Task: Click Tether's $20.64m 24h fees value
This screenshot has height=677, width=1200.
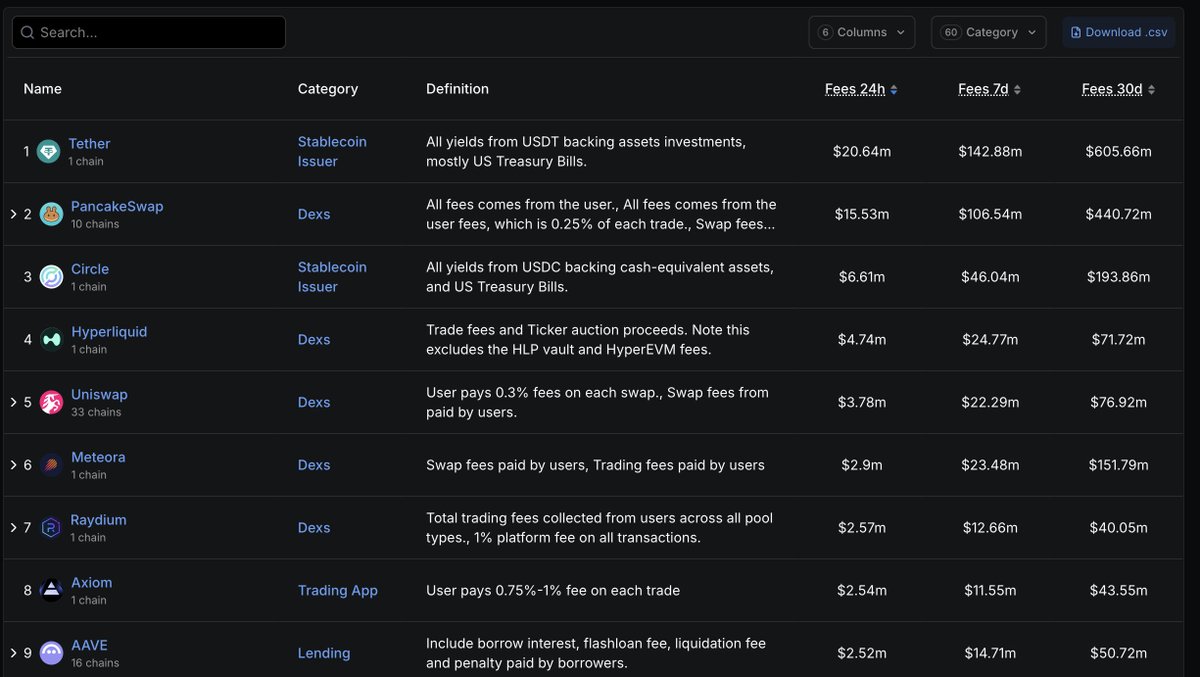Action: (x=862, y=152)
